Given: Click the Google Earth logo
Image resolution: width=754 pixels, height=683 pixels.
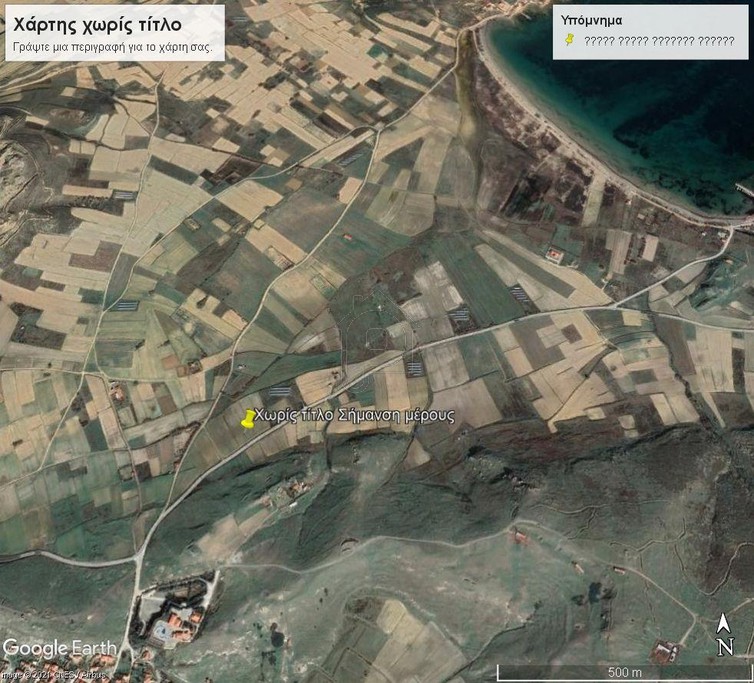Looking at the screenshot, I should 58,648.
